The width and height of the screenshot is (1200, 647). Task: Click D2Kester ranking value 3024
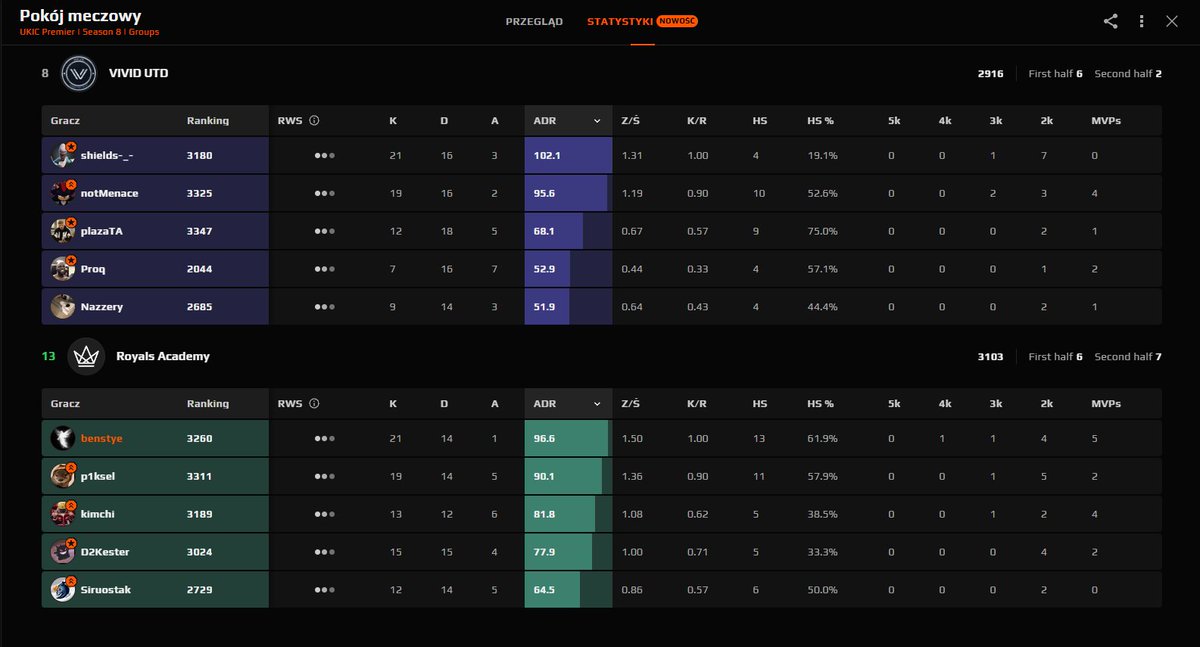click(x=199, y=553)
